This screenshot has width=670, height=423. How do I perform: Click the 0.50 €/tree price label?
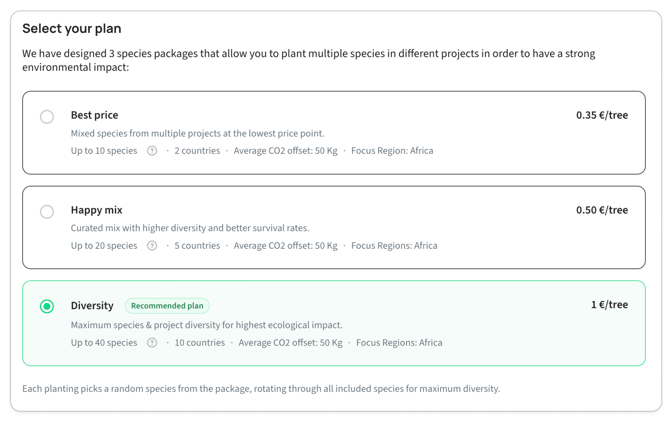pyautogui.click(x=602, y=210)
